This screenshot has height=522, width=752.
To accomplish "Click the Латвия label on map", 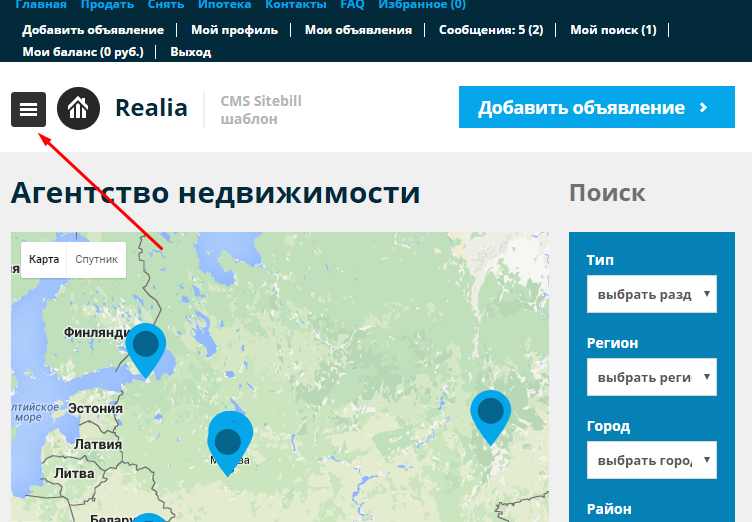I will click(98, 444).
